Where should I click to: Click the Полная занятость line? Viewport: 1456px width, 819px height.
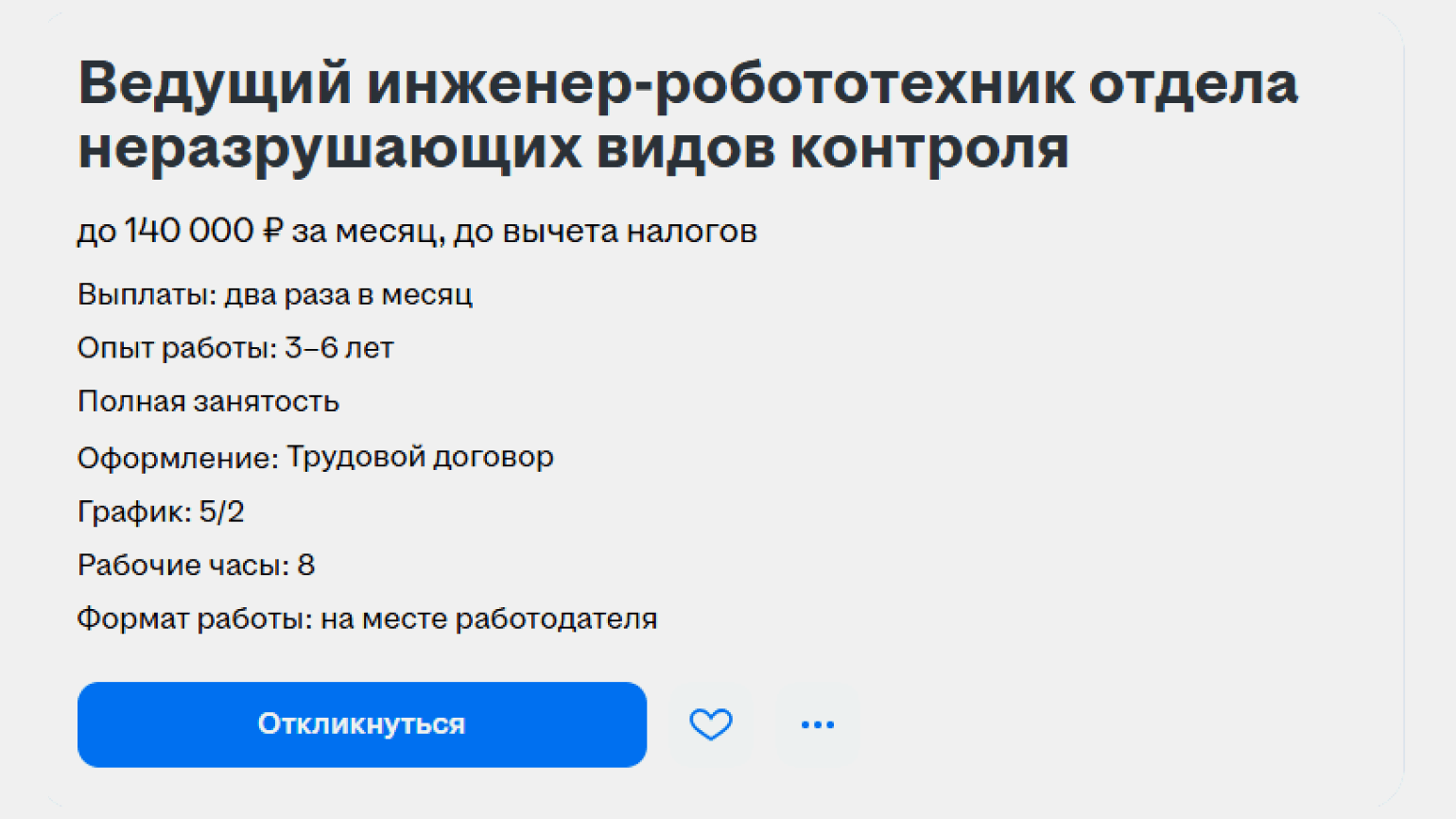pos(208,402)
